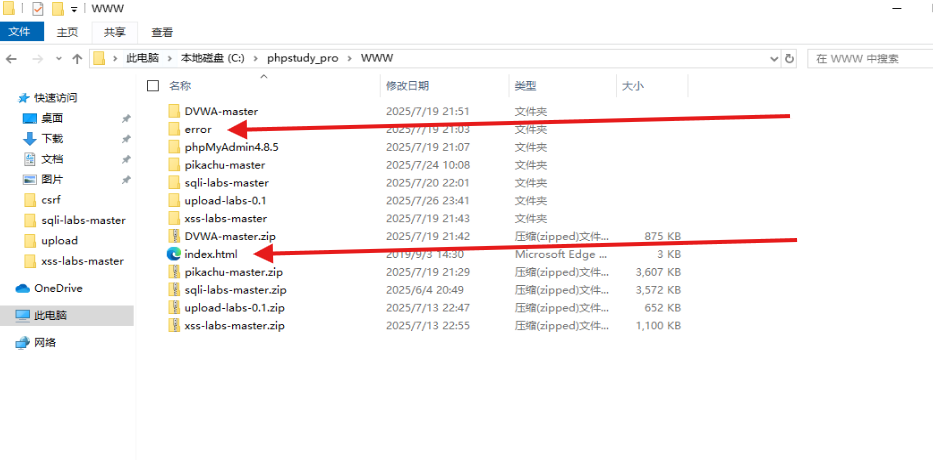The width and height of the screenshot is (933, 460).
Task: Click the DVWA-master.zip archive icon
Action: pyautogui.click(x=174, y=236)
